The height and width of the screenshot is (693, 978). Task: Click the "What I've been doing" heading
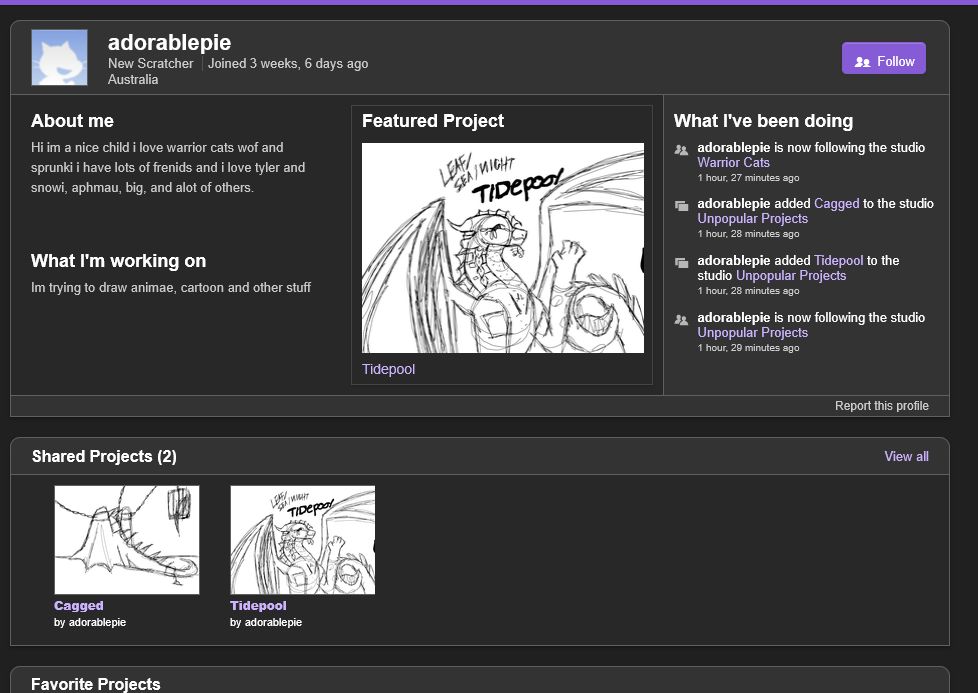pos(763,121)
